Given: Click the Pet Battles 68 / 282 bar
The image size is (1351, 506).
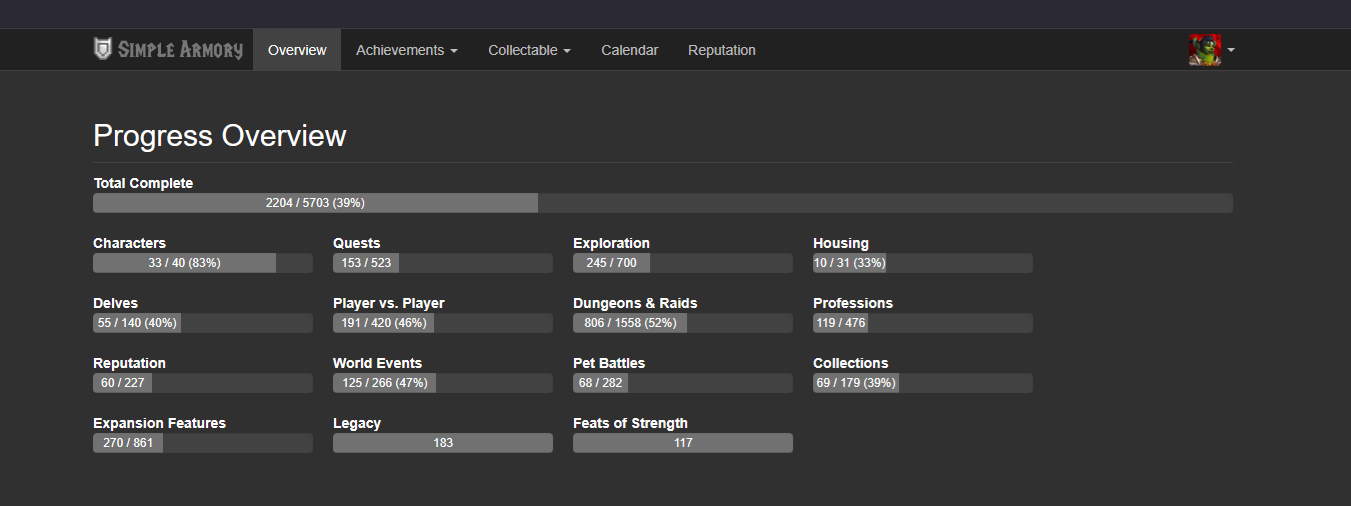Looking at the screenshot, I should point(683,383).
